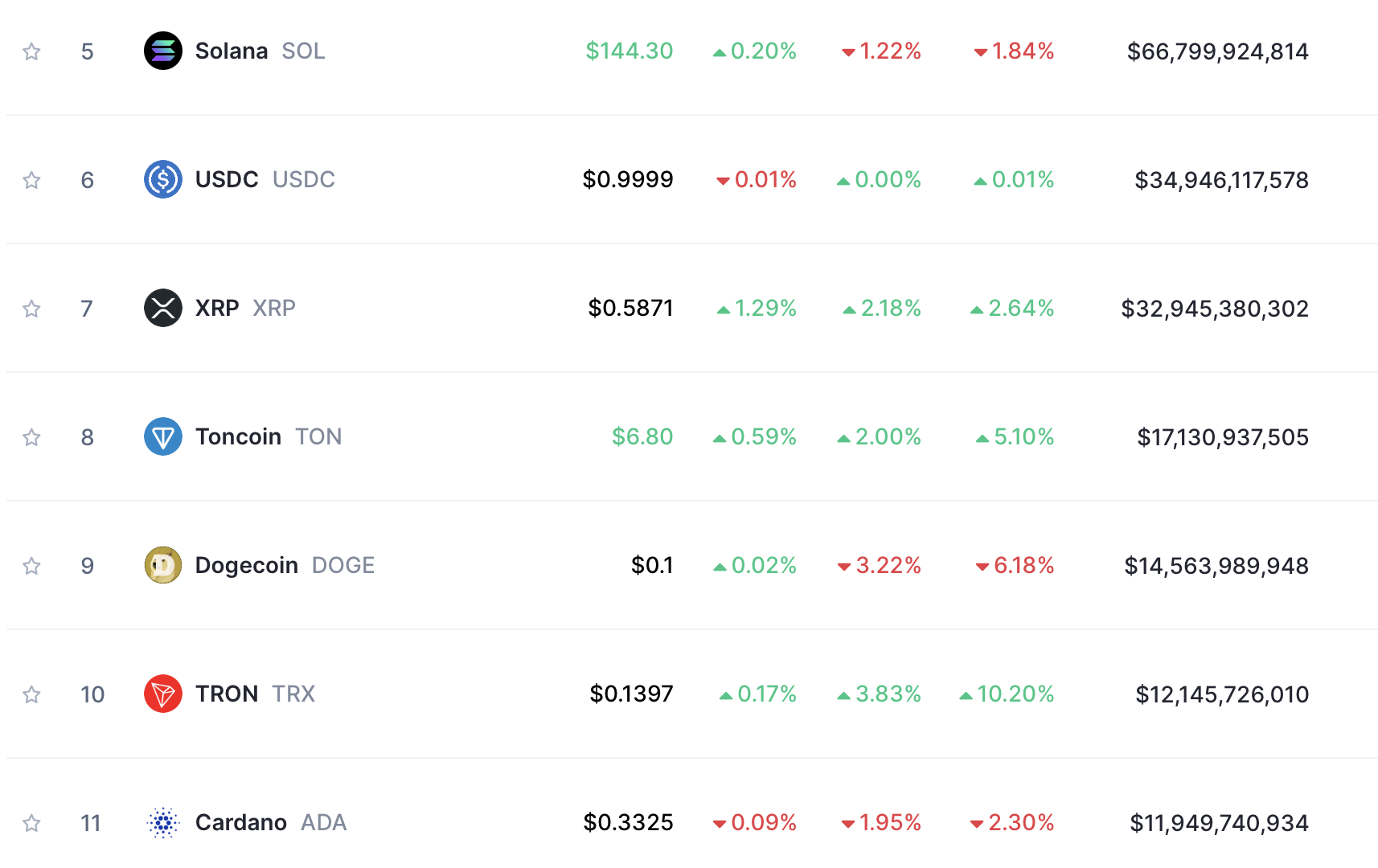Click the Toncoin price $6.80
This screenshot has width=1378, height=868.
(x=642, y=436)
